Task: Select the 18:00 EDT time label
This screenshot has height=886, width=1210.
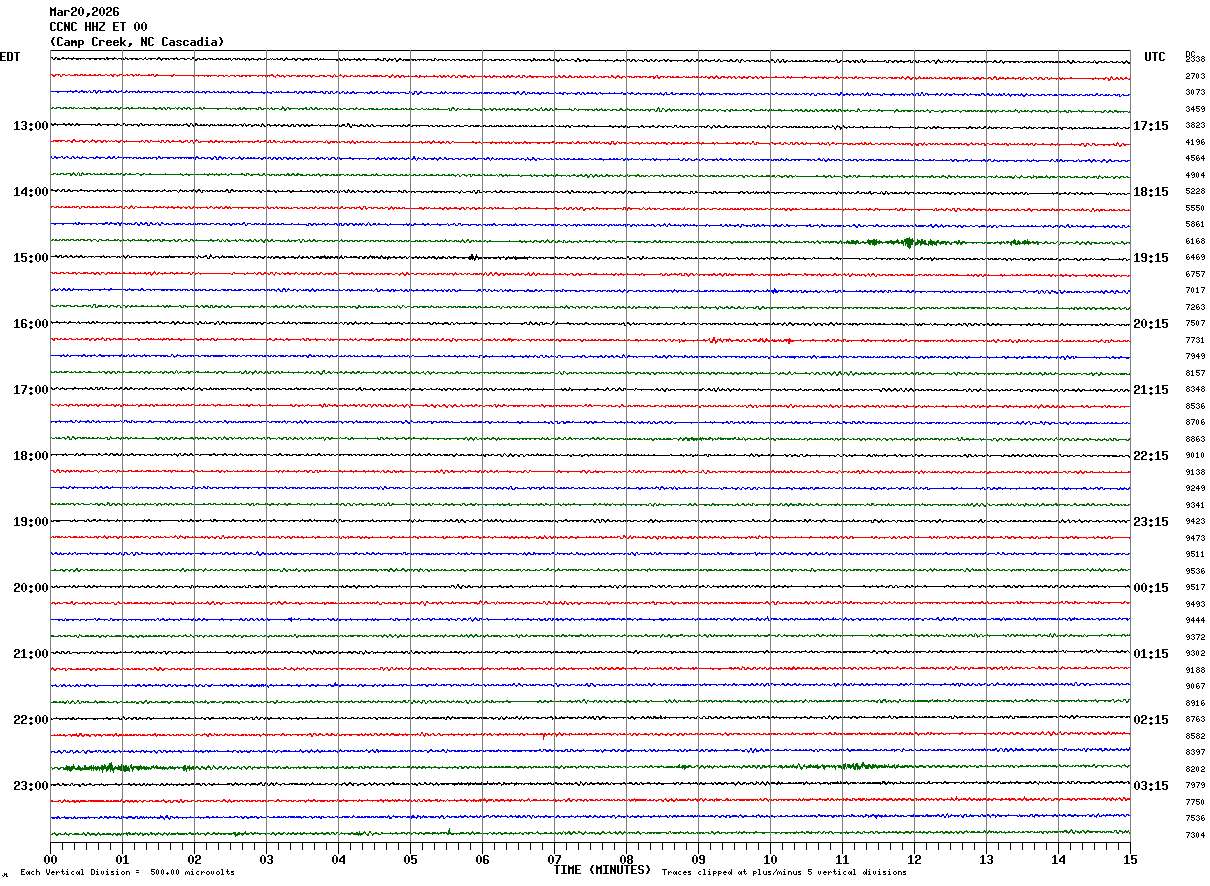Action: (30, 456)
